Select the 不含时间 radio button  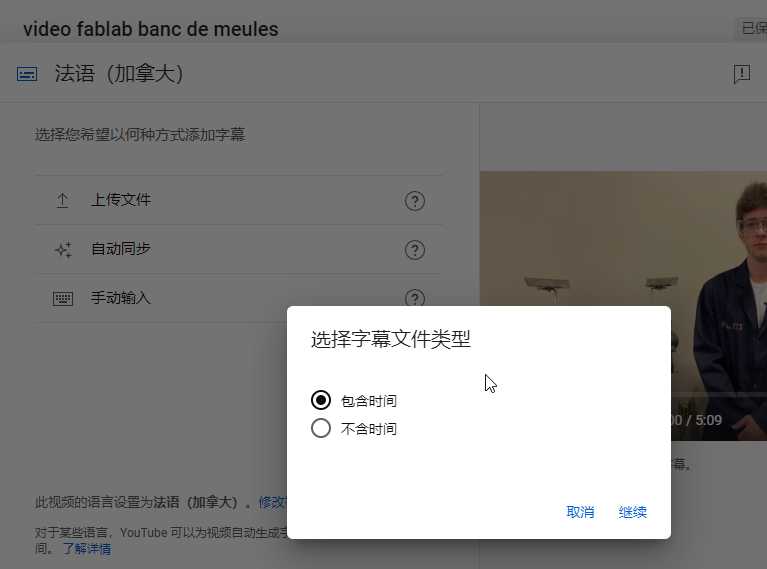click(x=321, y=428)
